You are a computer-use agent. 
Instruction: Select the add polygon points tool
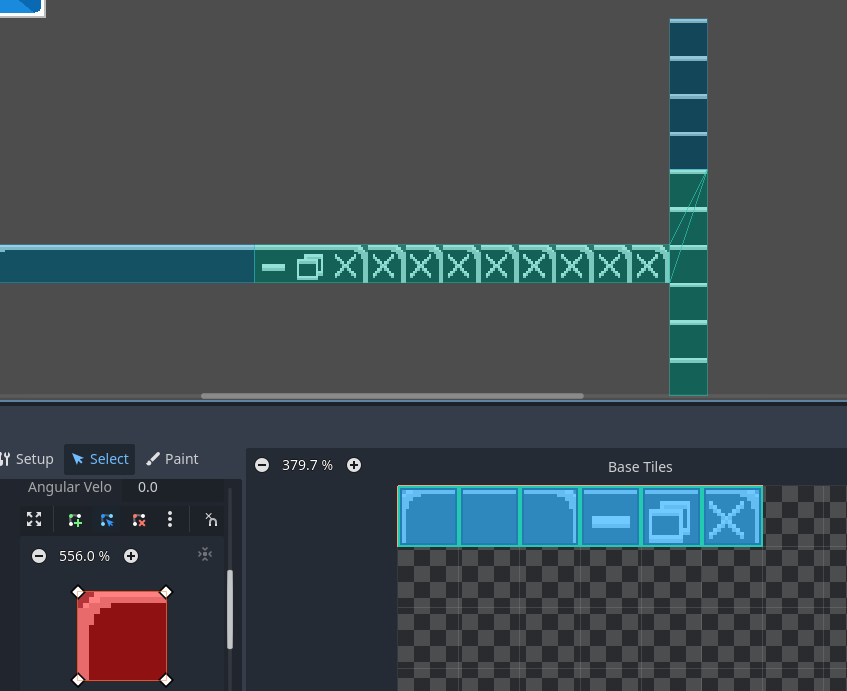pos(75,520)
